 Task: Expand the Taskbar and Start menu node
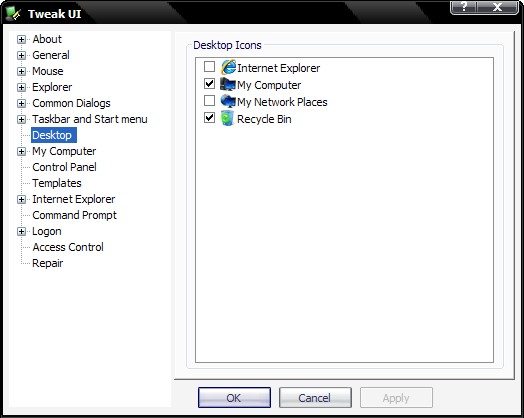[x=21, y=119]
